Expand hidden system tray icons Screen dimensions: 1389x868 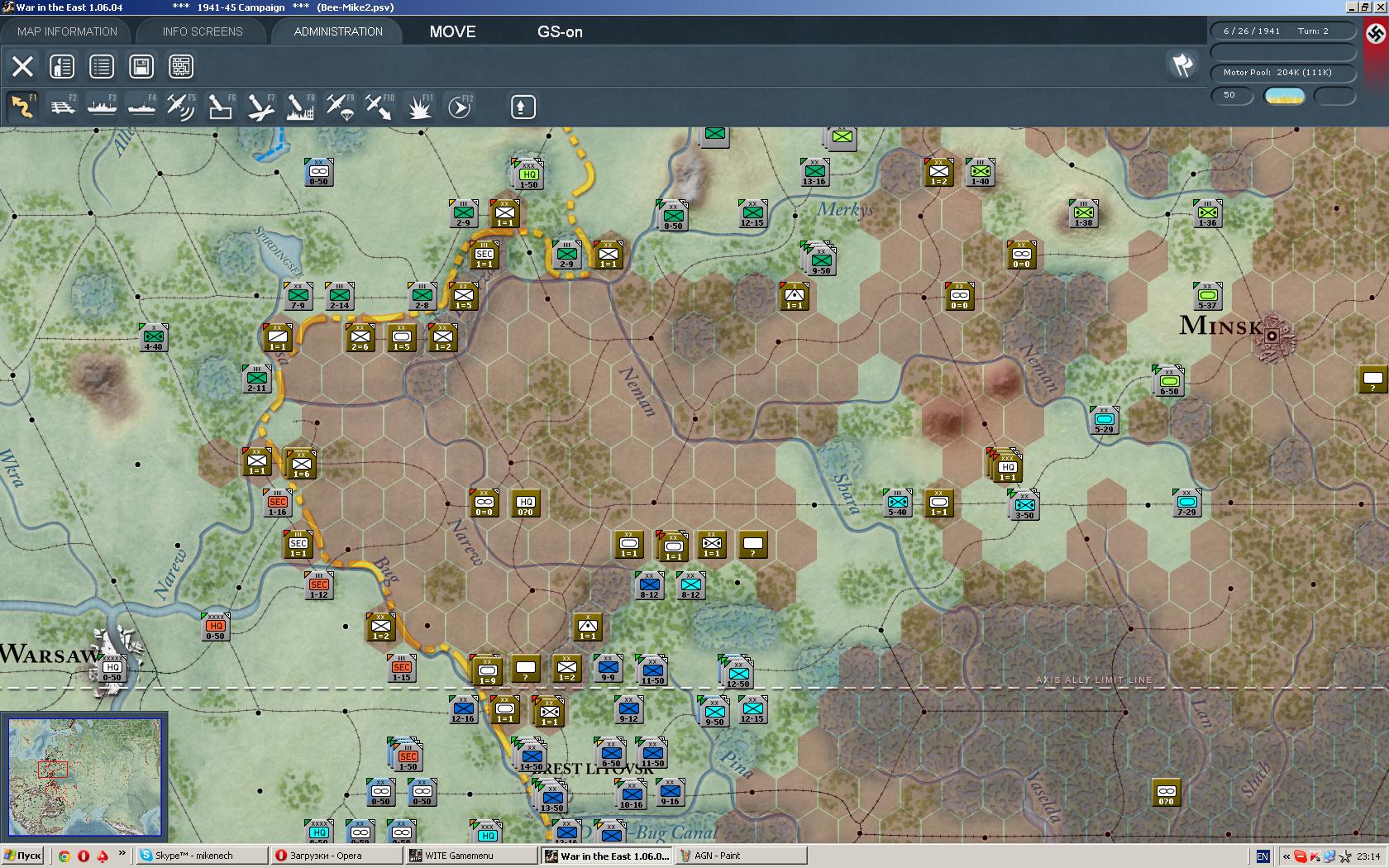pyautogui.click(x=1286, y=856)
